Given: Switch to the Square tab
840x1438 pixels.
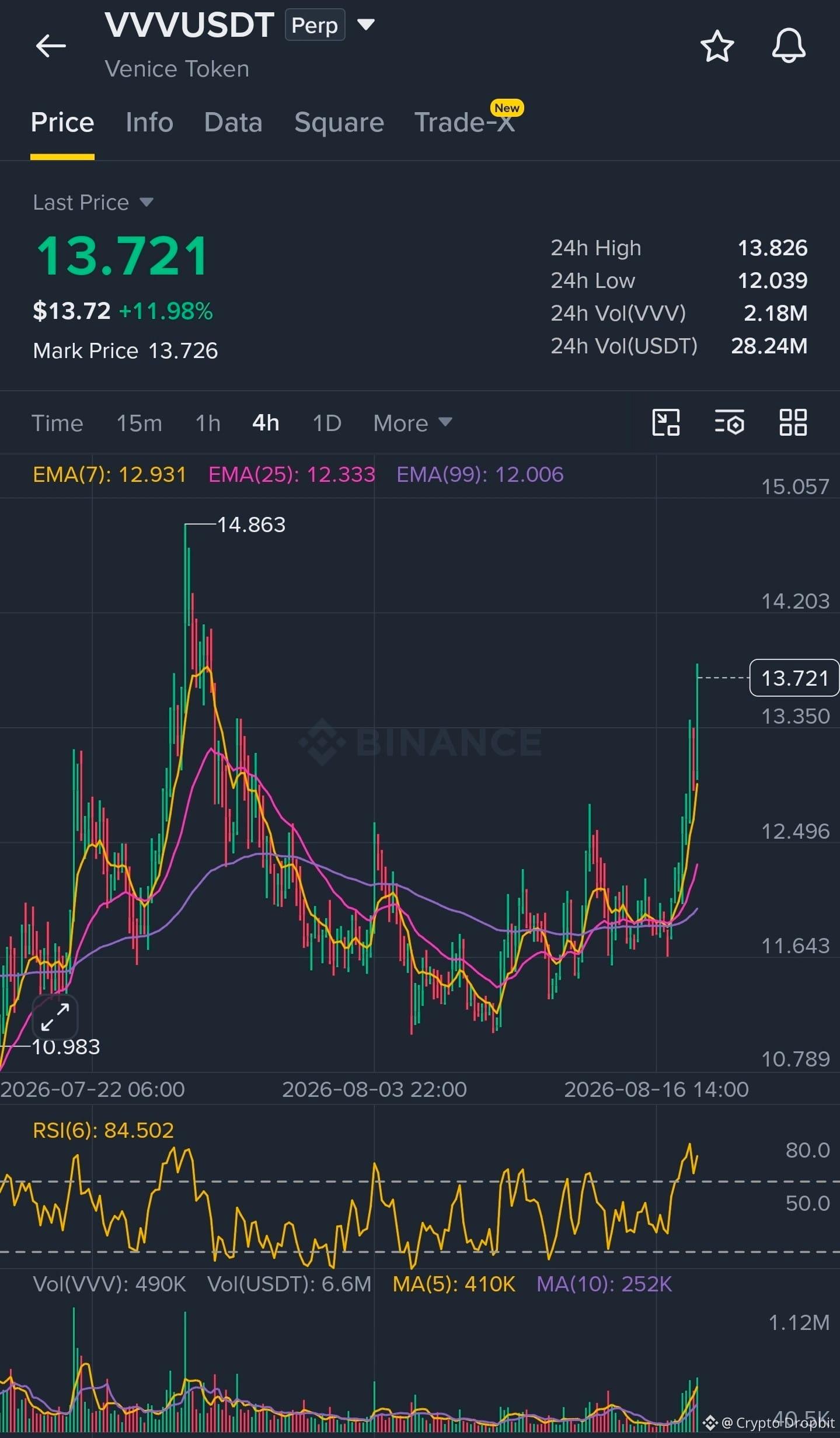Looking at the screenshot, I should [x=339, y=123].
